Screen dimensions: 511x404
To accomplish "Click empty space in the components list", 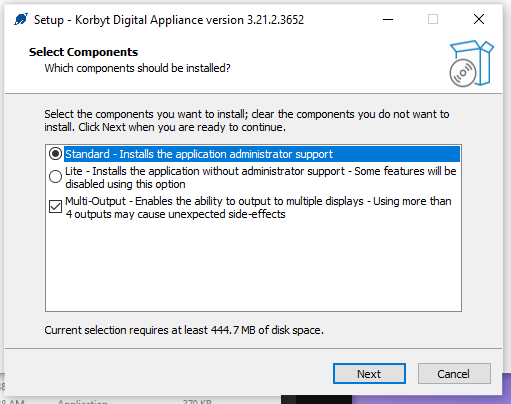I will pos(253,267).
